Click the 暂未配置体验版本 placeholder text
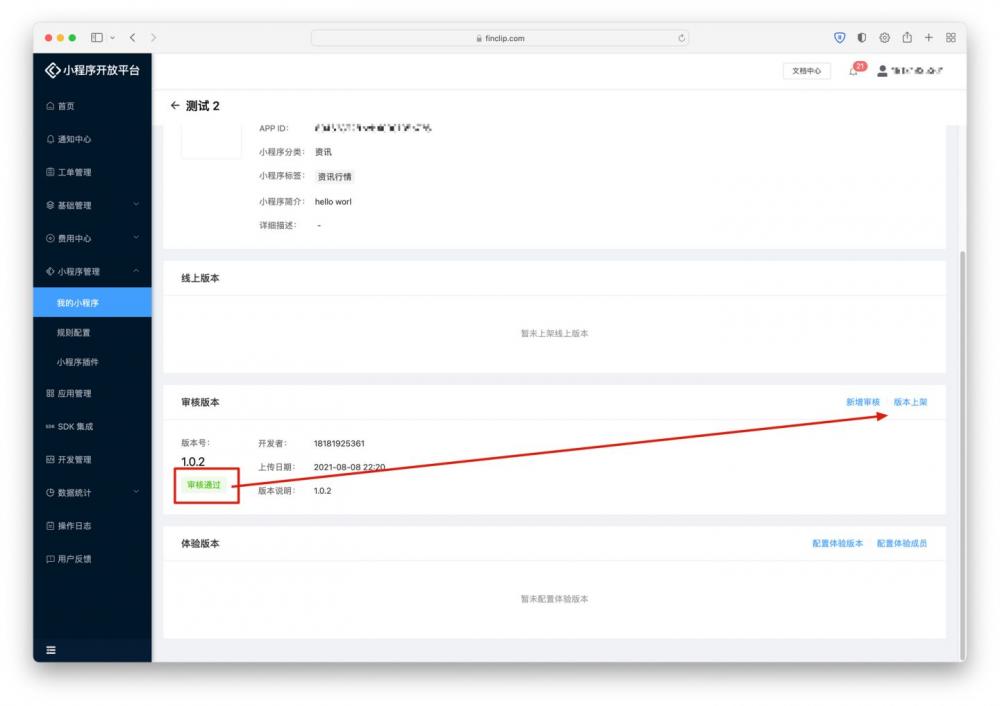Image resolution: width=1000 pixels, height=706 pixels. pyautogui.click(x=554, y=599)
